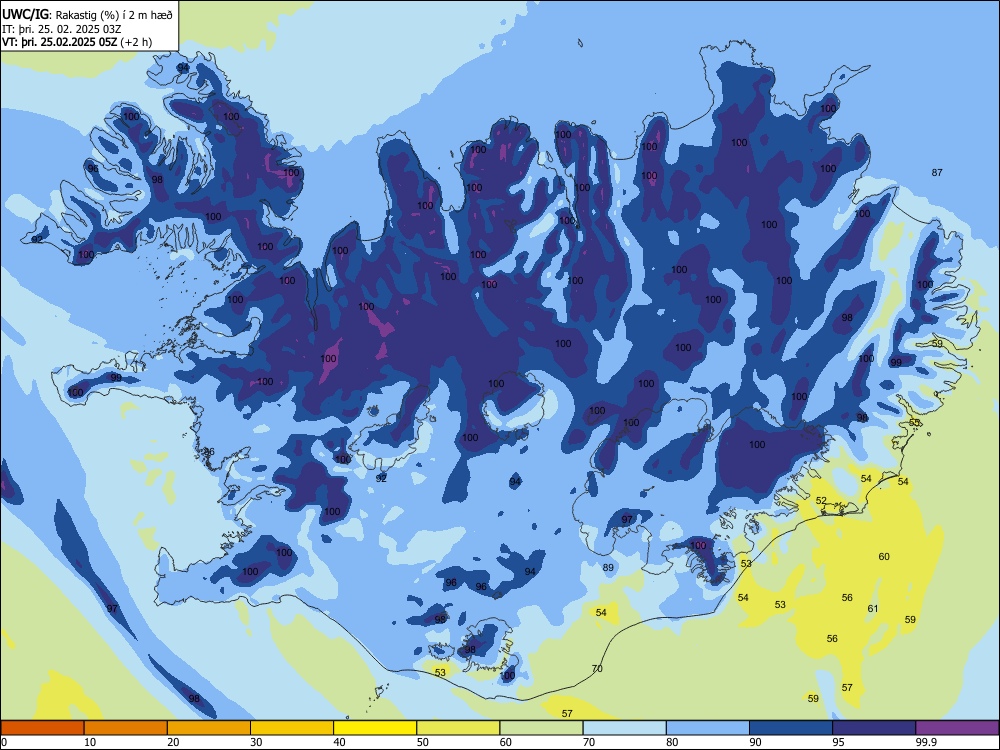The width and height of the screenshot is (1000, 750).
Task: Click the "92" value at the far west edge
Action: click(x=37, y=239)
